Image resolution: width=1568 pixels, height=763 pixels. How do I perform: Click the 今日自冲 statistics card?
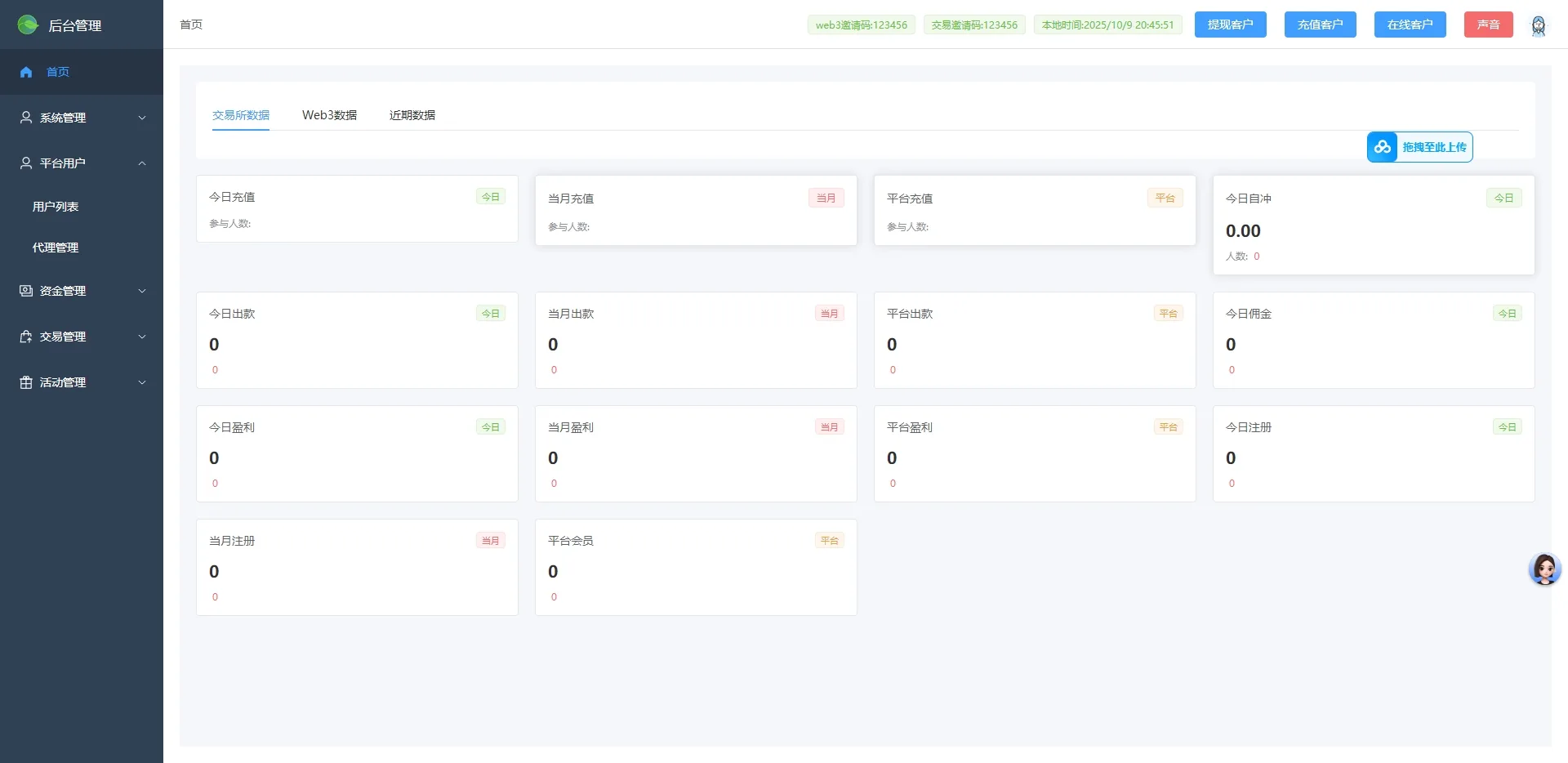click(1373, 225)
